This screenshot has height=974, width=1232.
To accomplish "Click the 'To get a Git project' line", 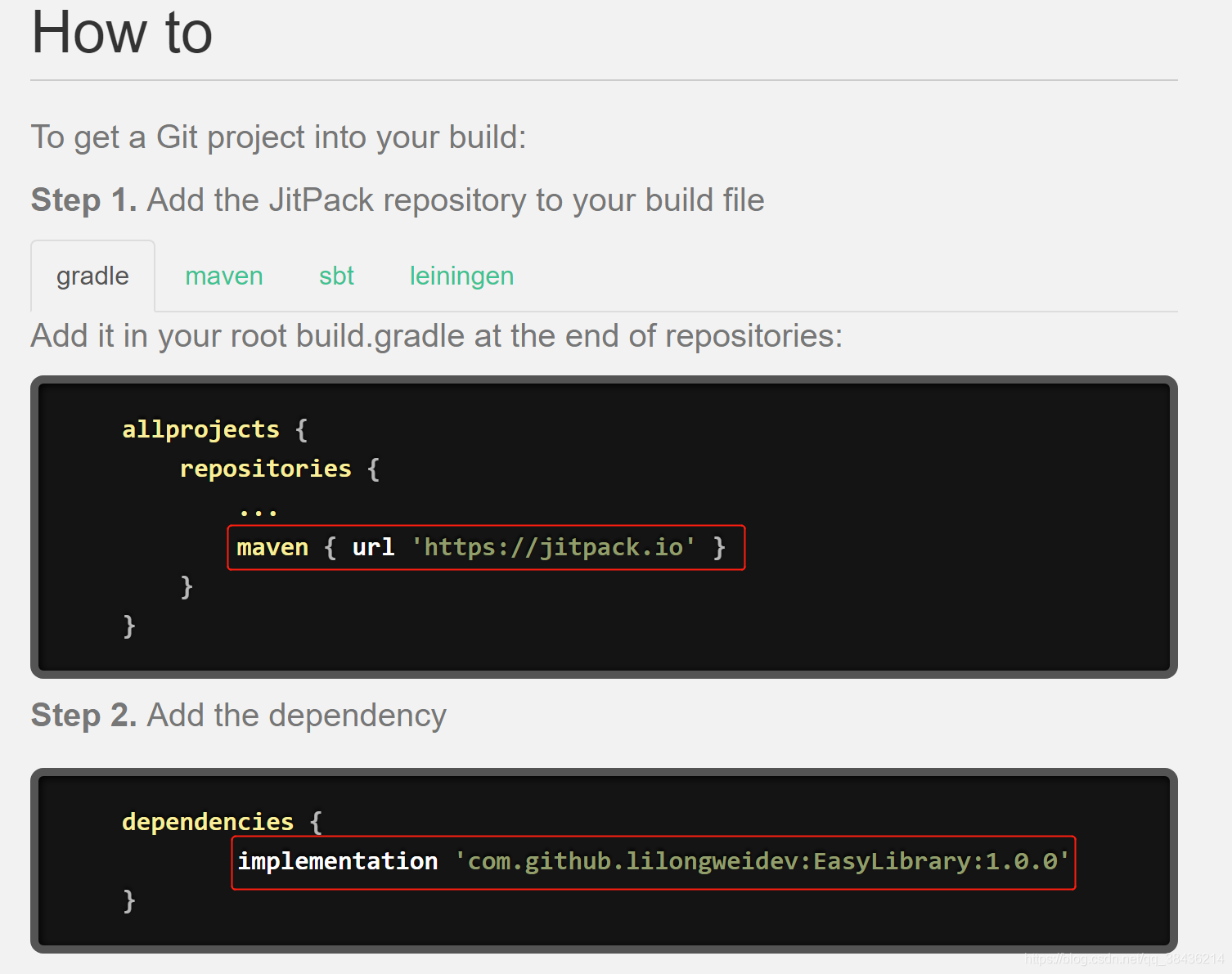I will point(278,137).
